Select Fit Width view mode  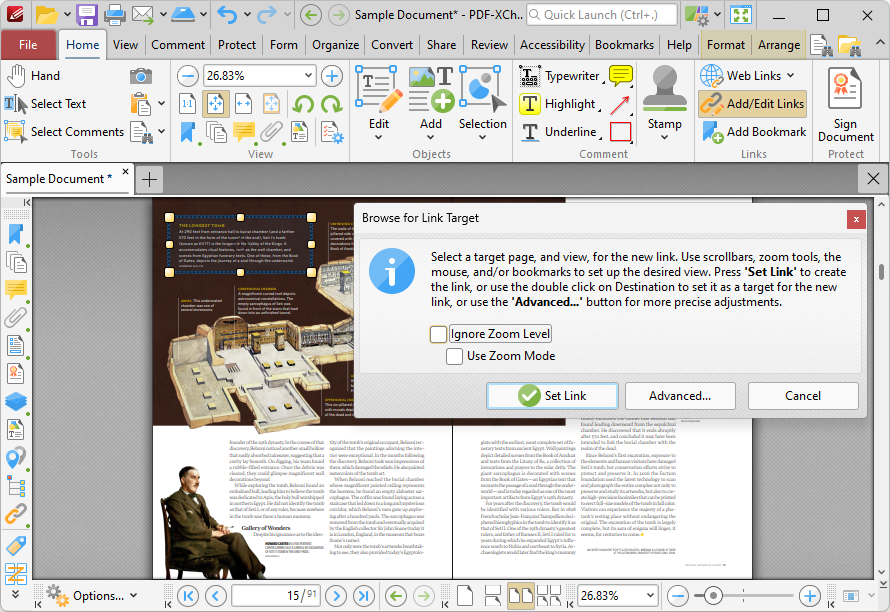pyautogui.click(x=244, y=104)
